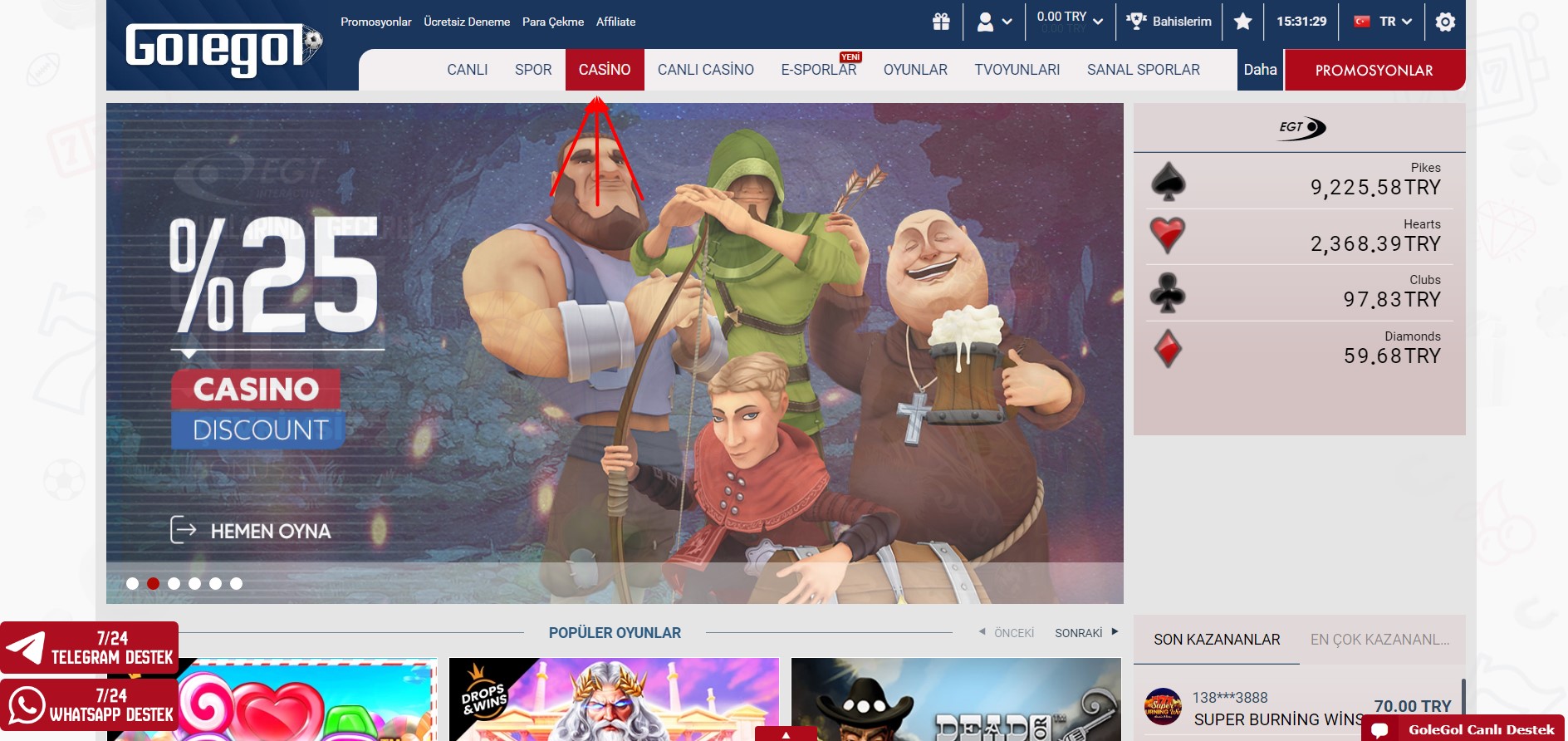Select the third banner slide dot
The width and height of the screenshot is (1568, 741).
coord(174,583)
